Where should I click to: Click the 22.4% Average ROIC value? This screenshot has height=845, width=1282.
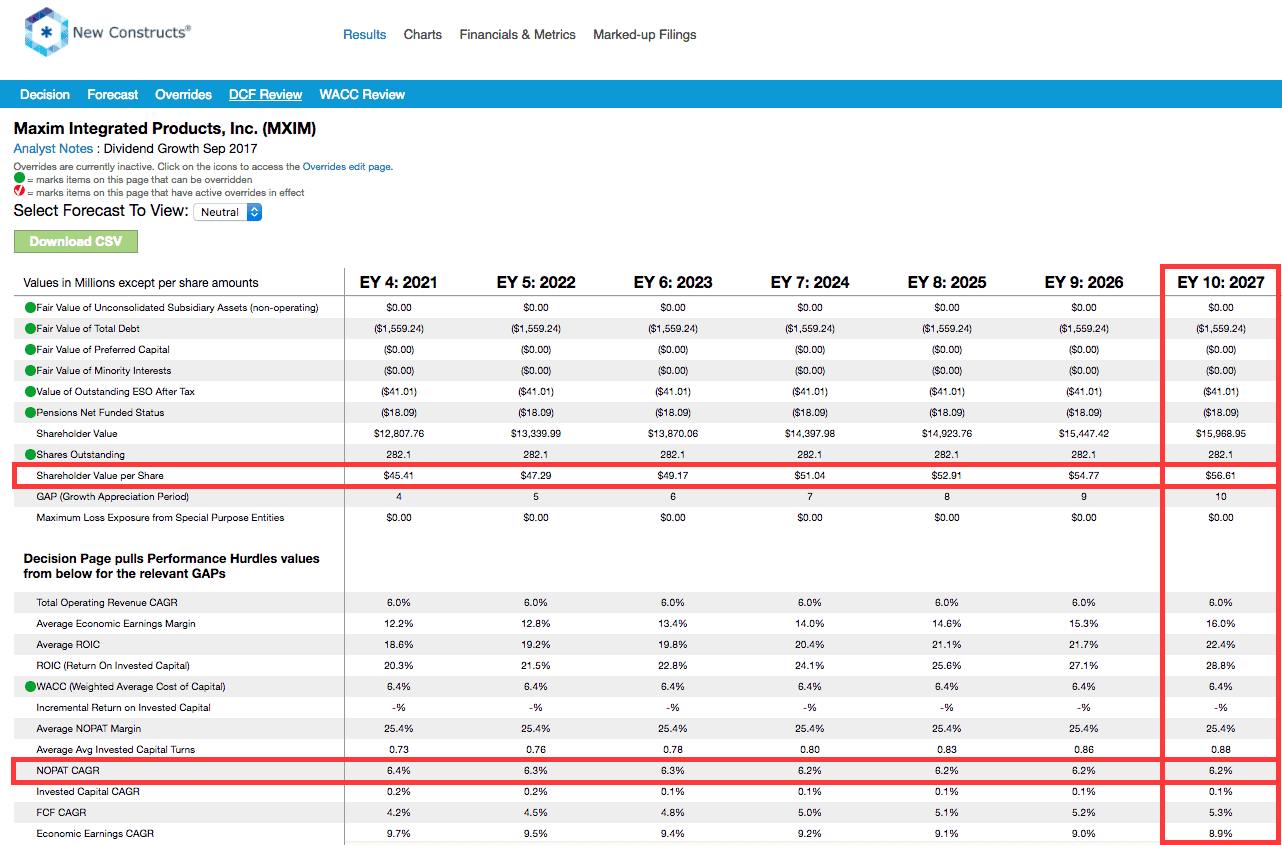[x=1220, y=645]
